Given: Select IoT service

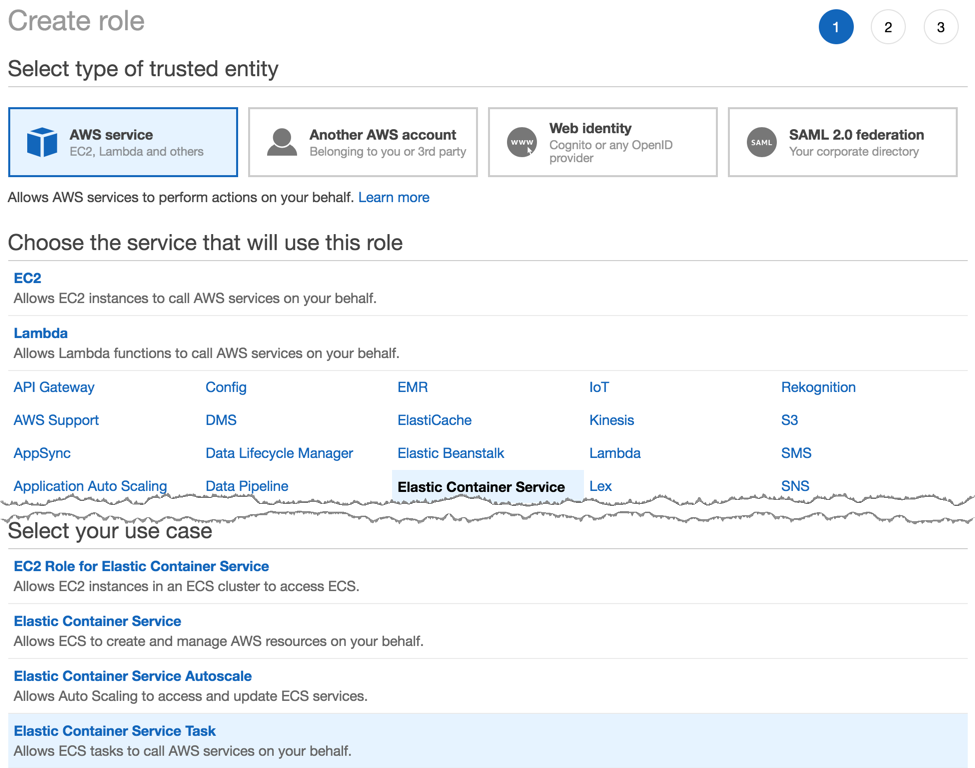Looking at the screenshot, I should click(599, 387).
